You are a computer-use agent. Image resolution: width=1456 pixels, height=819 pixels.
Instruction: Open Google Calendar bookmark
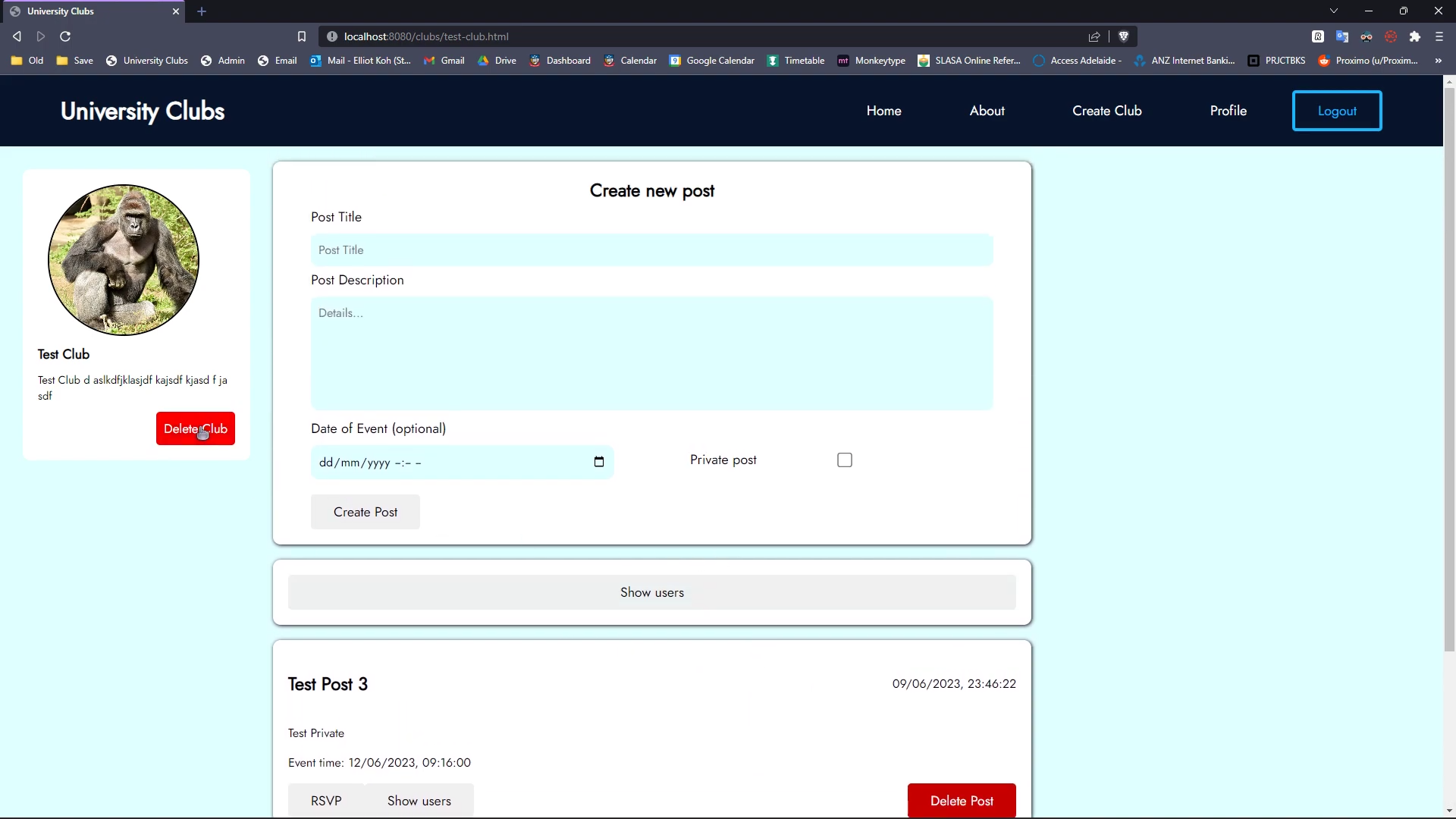pyautogui.click(x=711, y=61)
